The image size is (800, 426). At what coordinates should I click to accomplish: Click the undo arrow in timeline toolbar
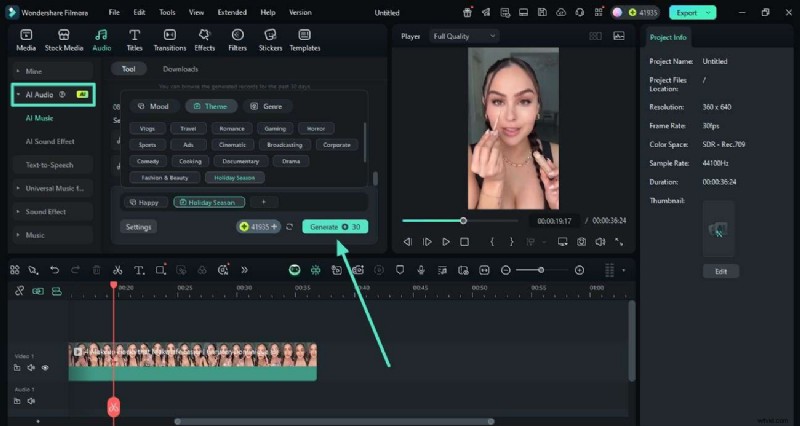pos(54,270)
